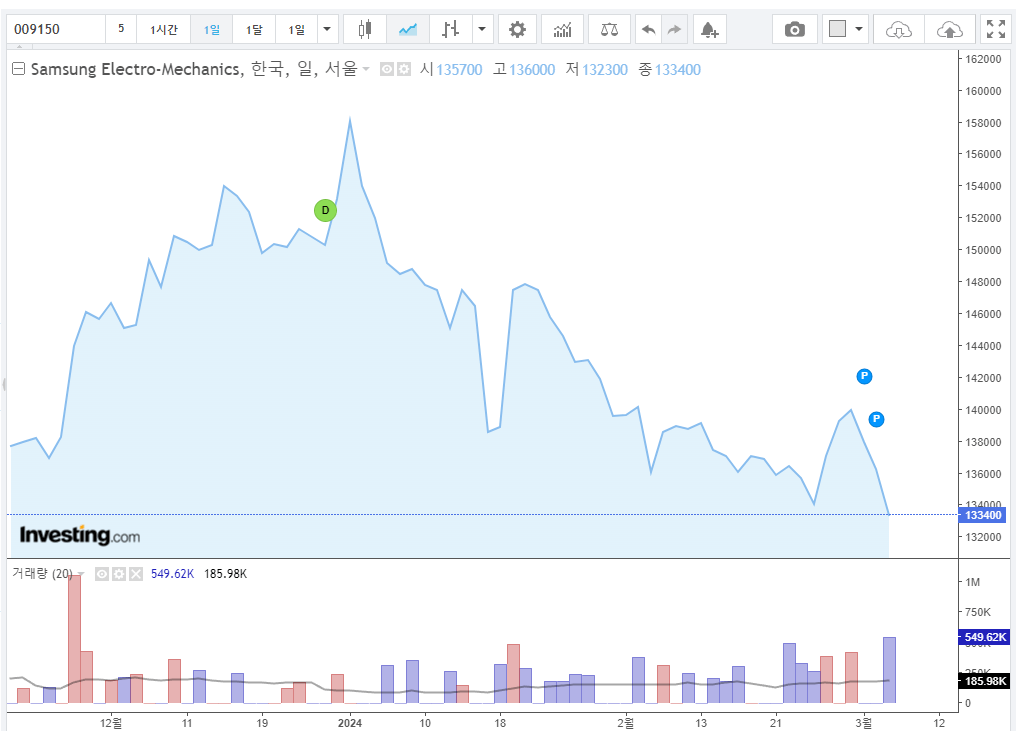The height and width of the screenshot is (731, 1018).
Task: Click the green D dividend marker
Action: click(x=325, y=210)
